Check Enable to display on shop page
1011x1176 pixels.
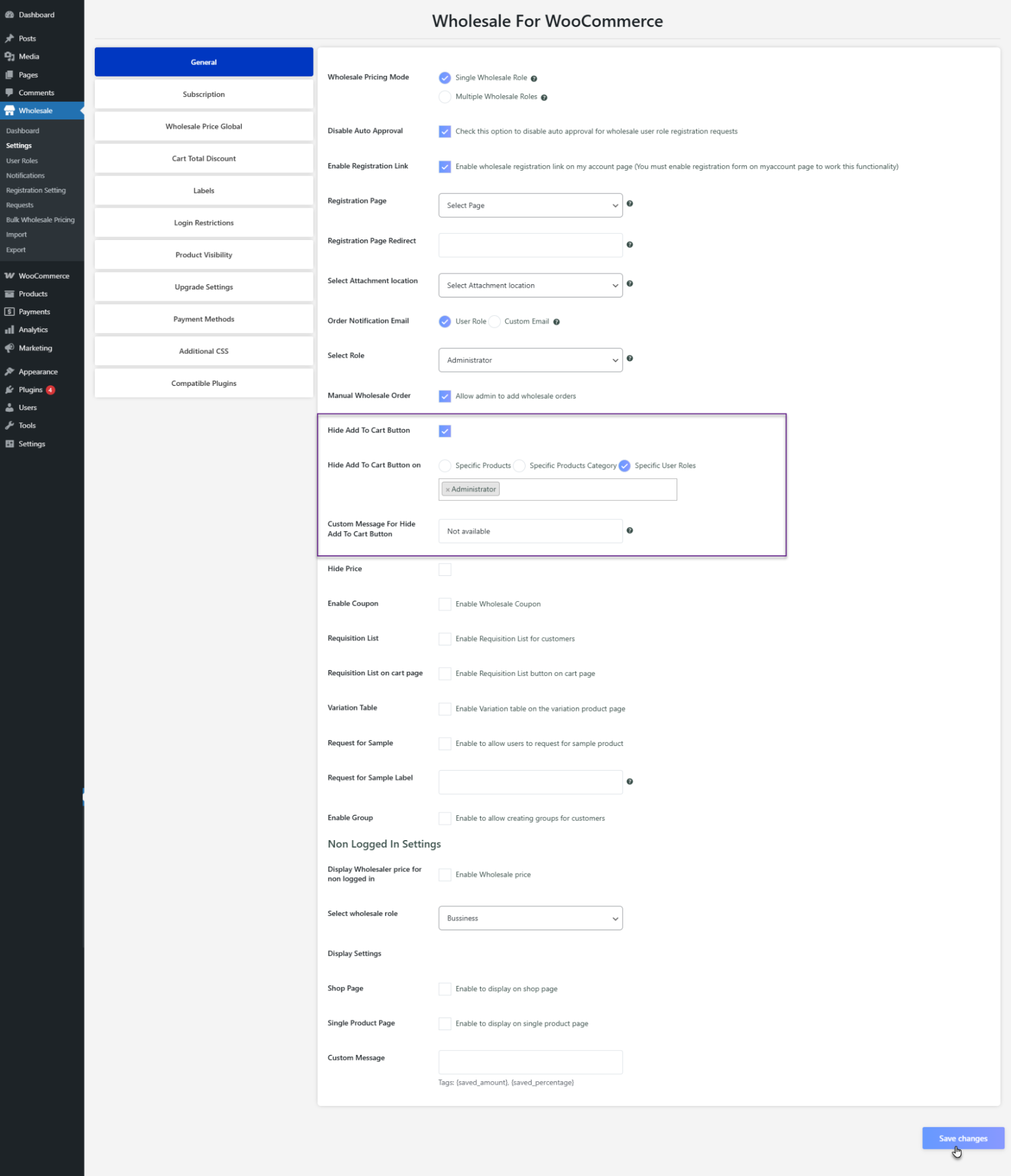(x=445, y=989)
